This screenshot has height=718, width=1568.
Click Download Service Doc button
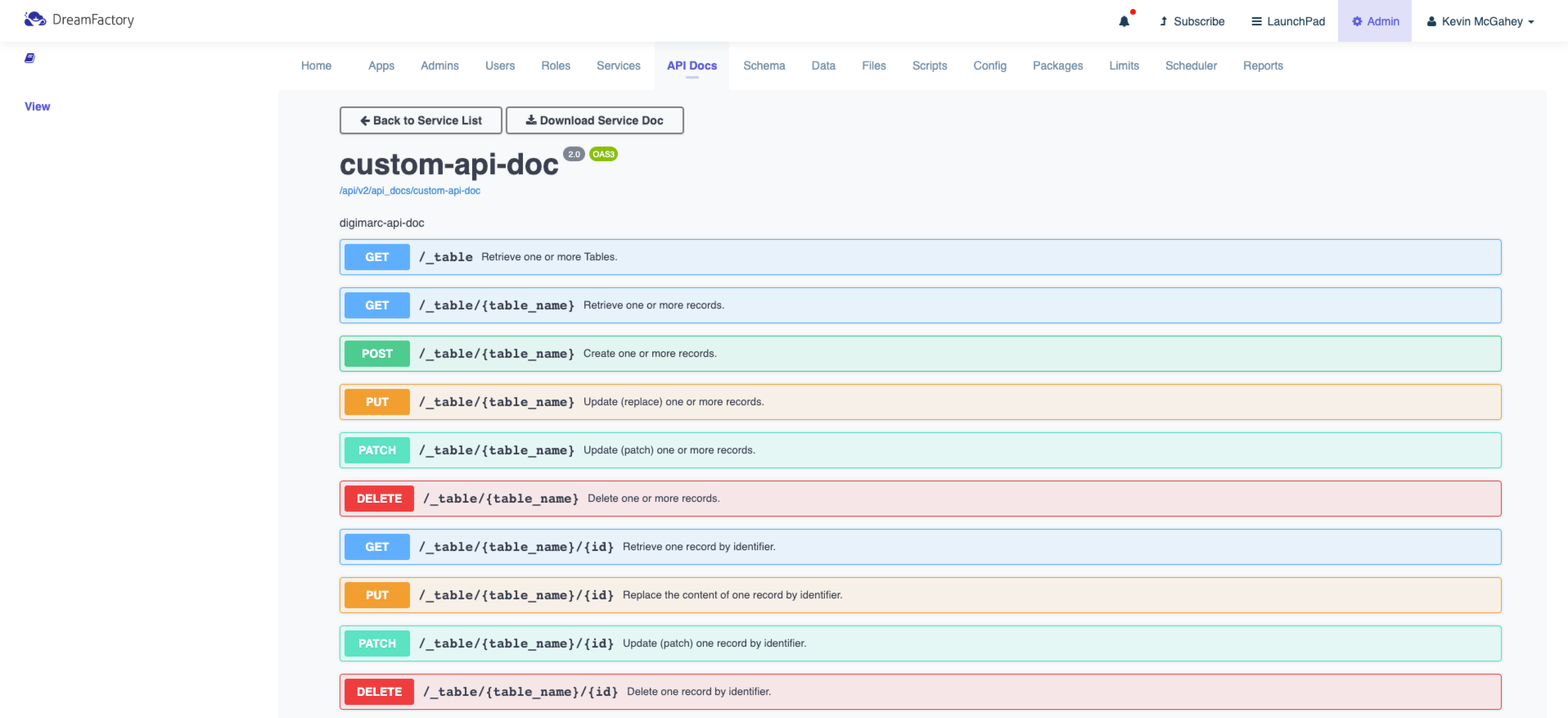[595, 120]
